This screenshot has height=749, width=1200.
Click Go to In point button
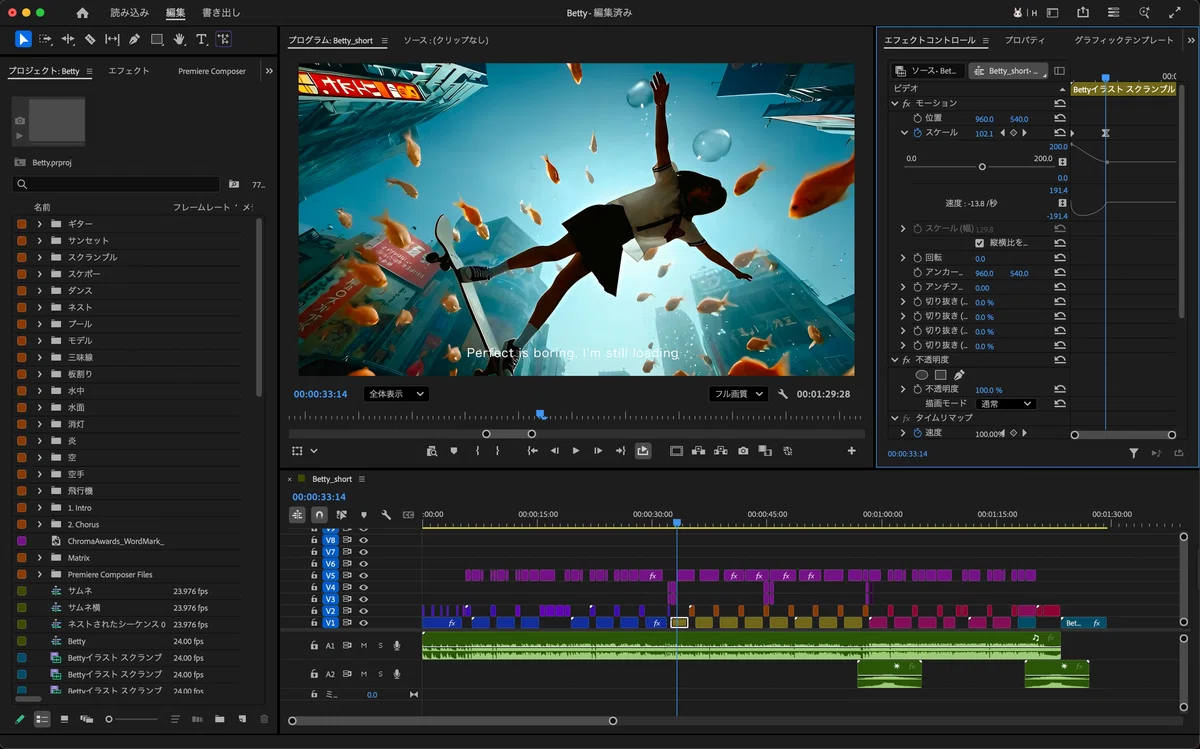point(533,451)
